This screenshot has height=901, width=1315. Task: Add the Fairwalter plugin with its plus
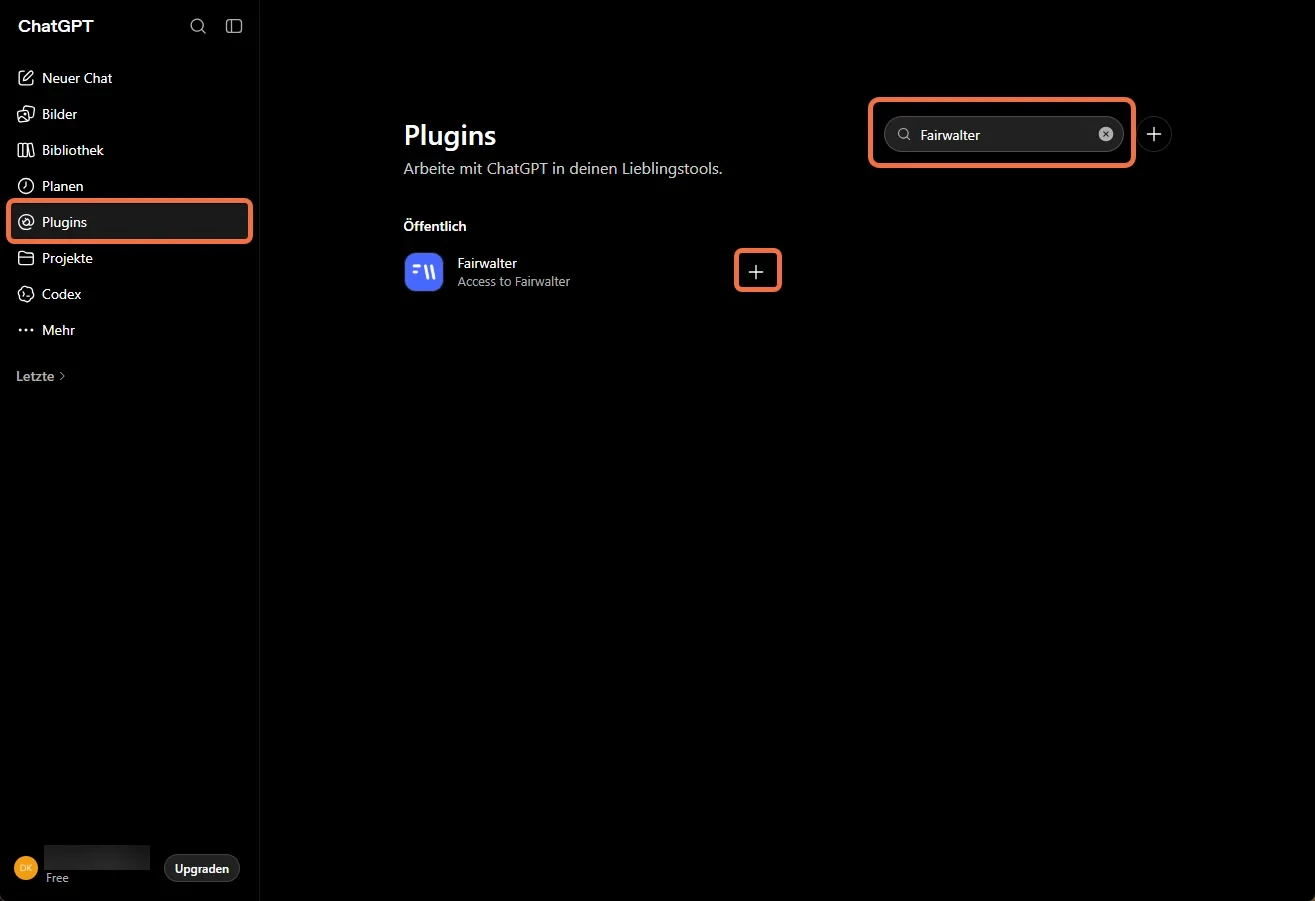[757, 271]
